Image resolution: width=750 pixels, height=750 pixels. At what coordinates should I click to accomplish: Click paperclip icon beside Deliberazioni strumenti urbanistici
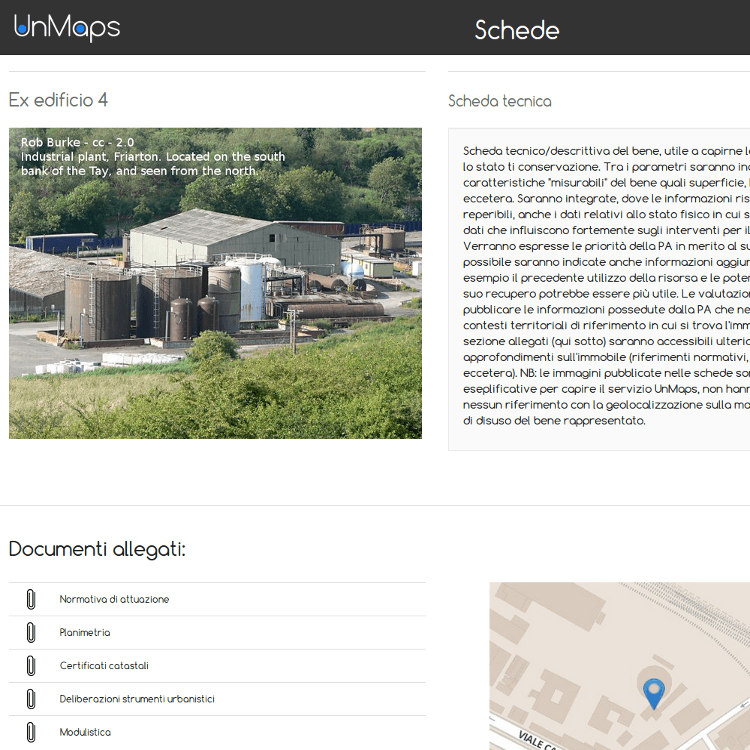[31, 699]
